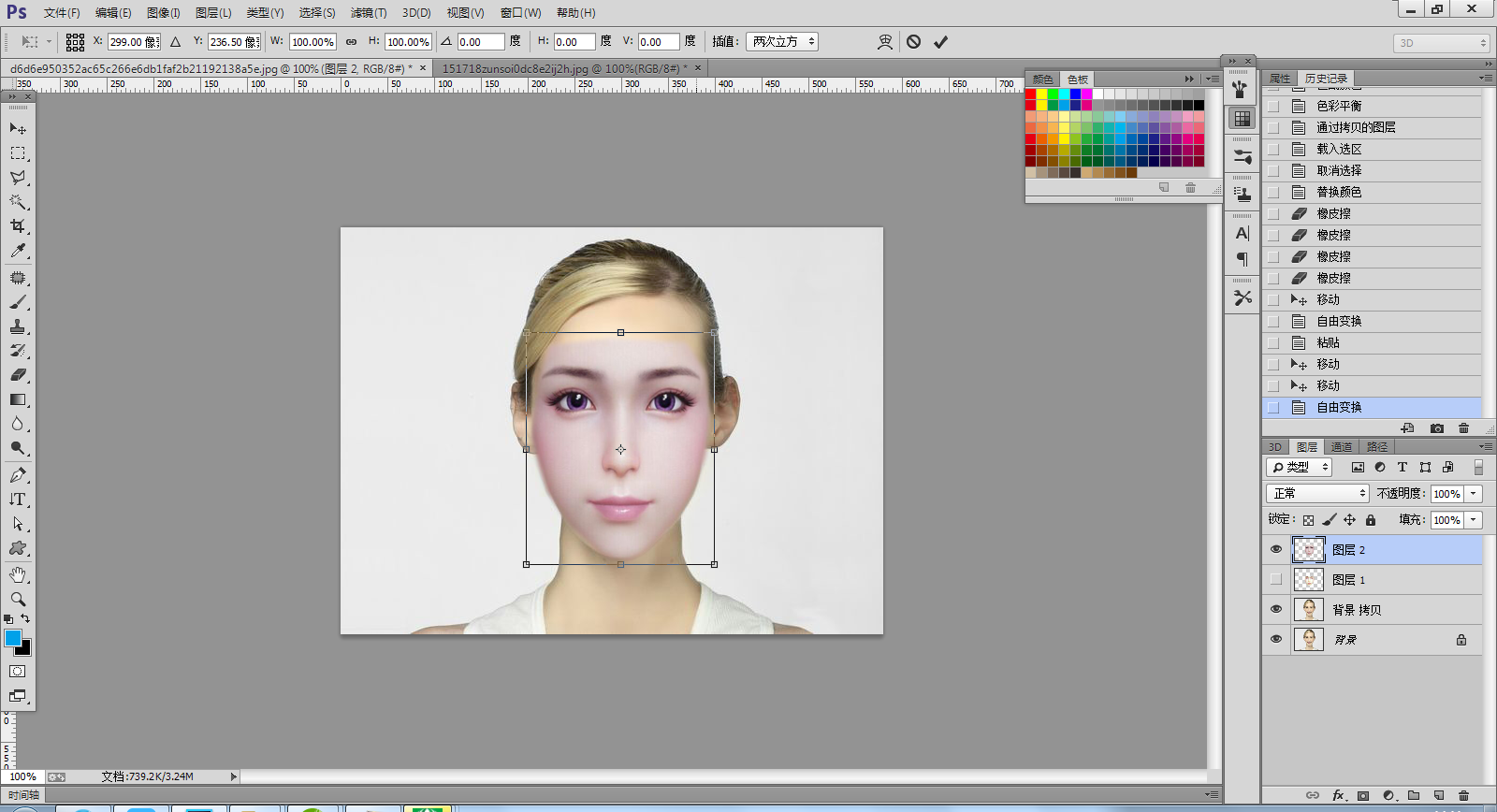Select the Pen tool
The width and height of the screenshot is (1497, 812).
click(x=17, y=475)
